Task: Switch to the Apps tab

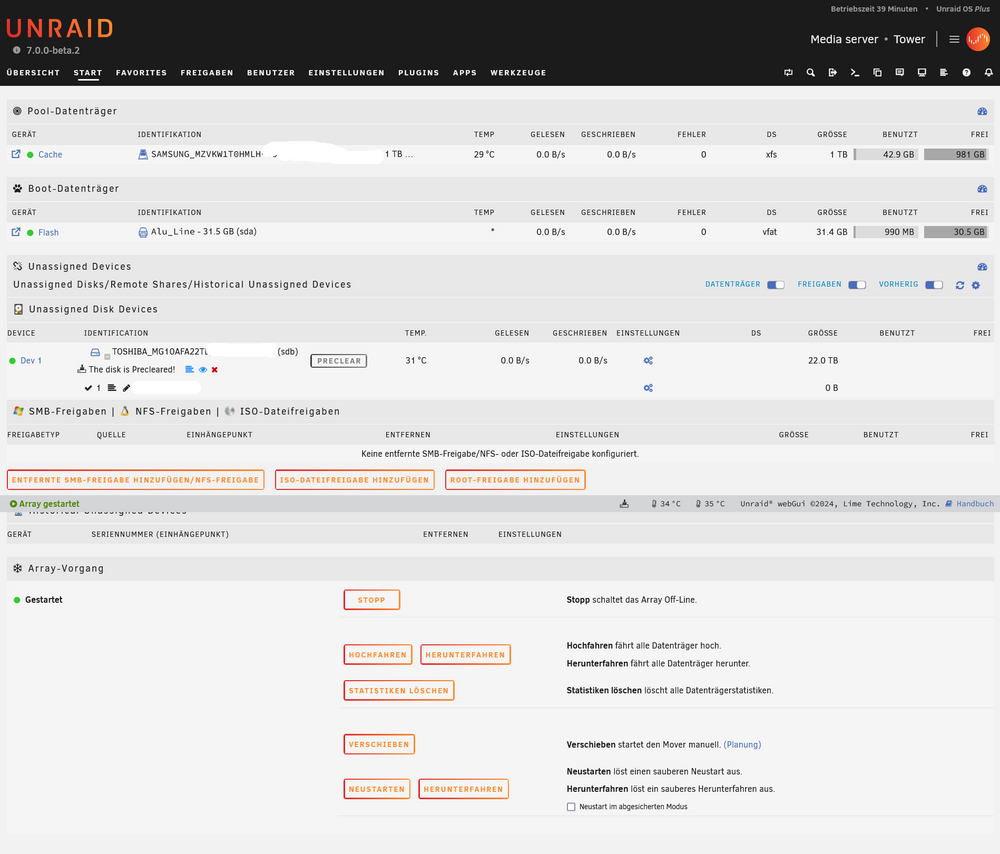Action: (x=465, y=73)
